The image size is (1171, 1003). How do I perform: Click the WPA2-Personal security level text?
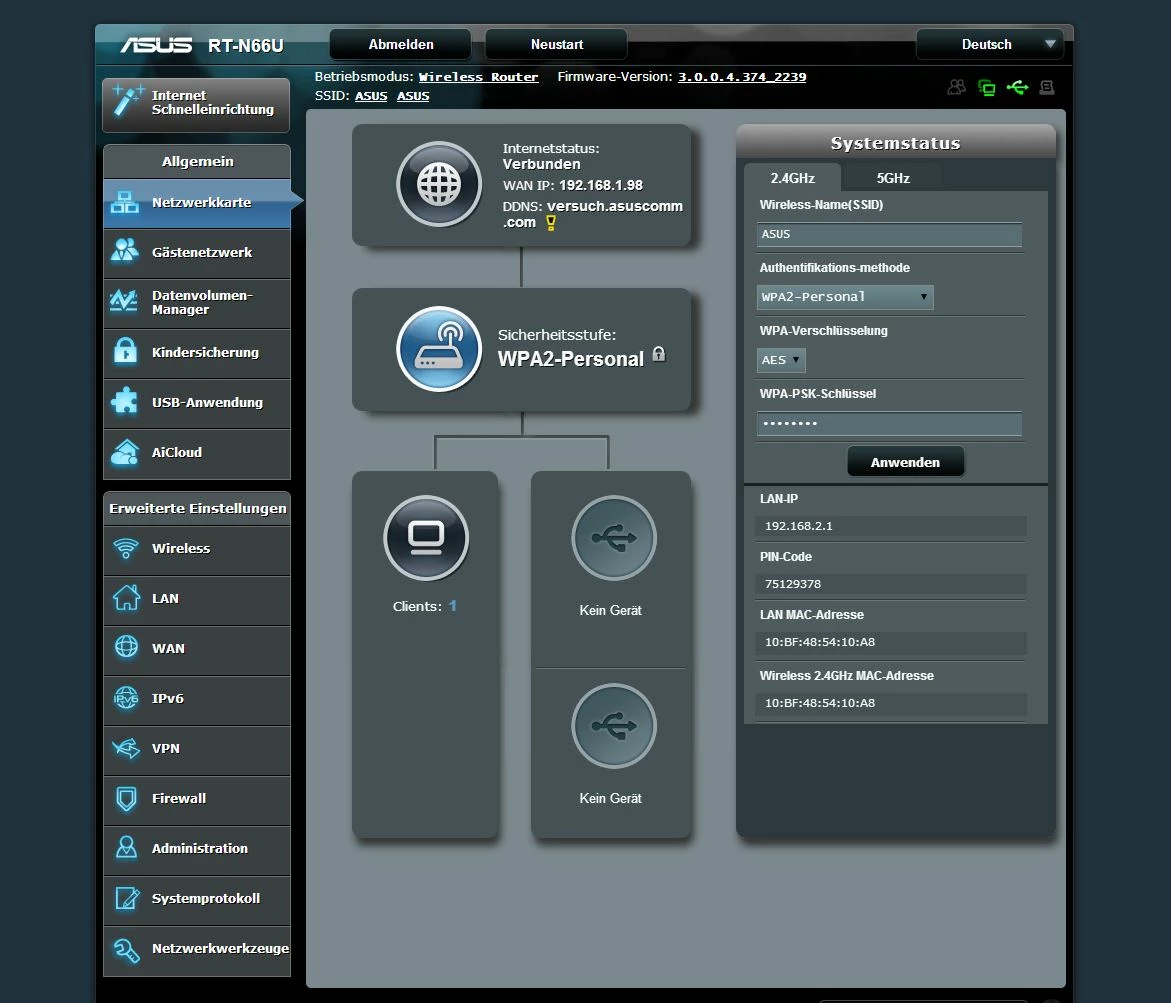(x=571, y=359)
